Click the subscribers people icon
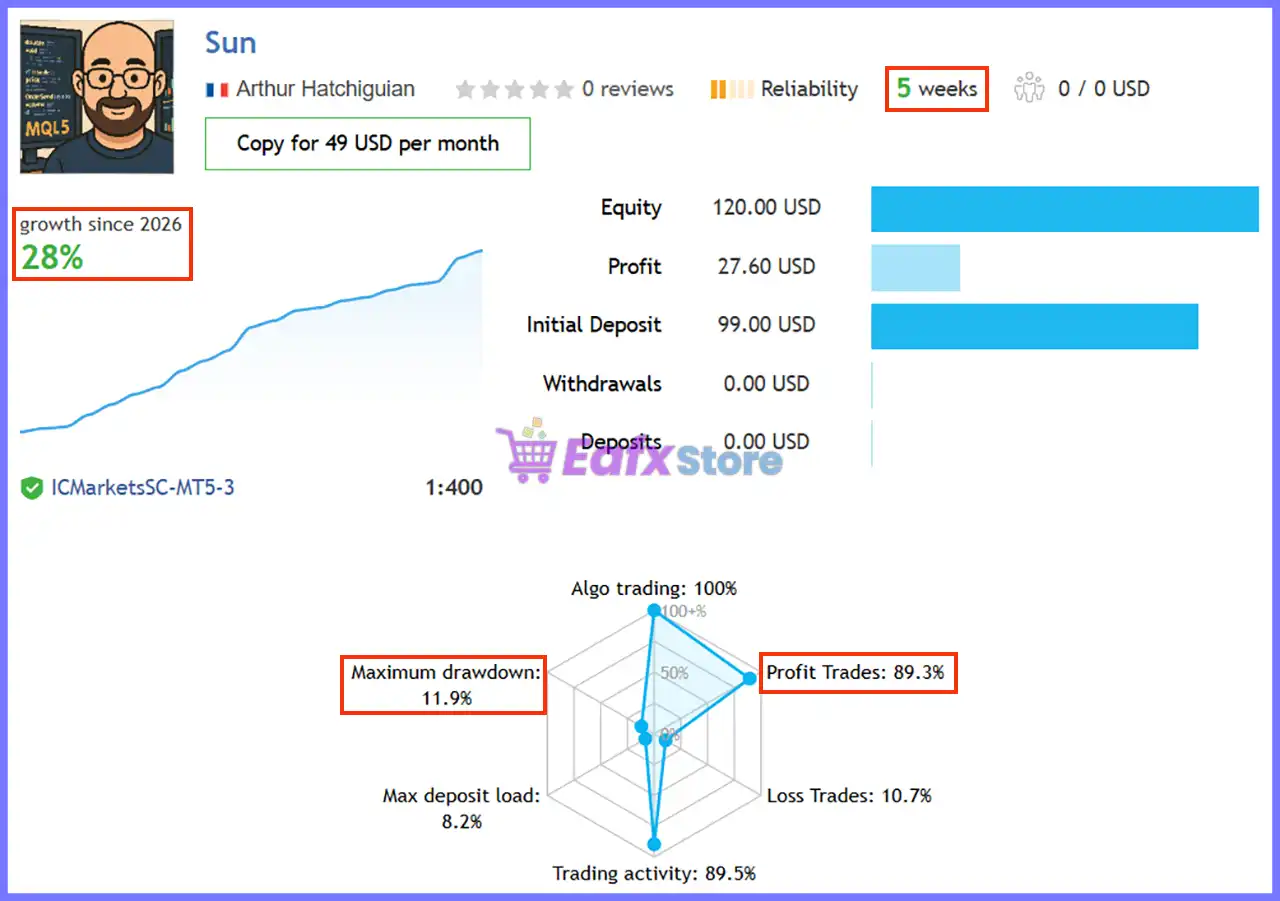This screenshot has width=1280, height=901. click(1029, 88)
